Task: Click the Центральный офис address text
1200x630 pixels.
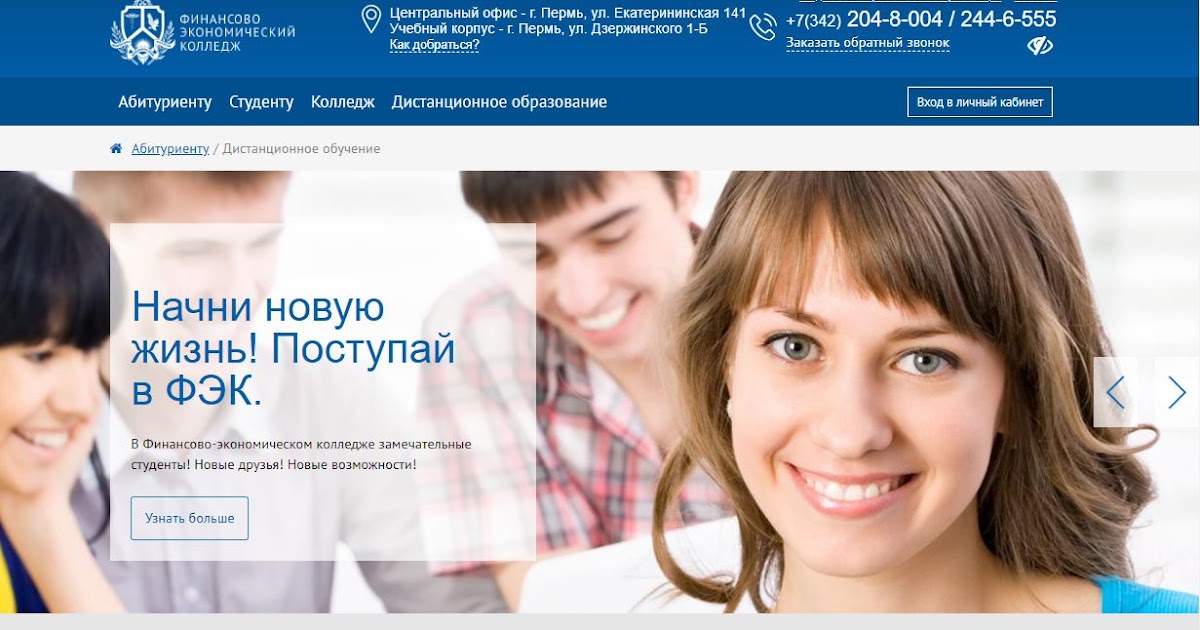Action: 568,13
